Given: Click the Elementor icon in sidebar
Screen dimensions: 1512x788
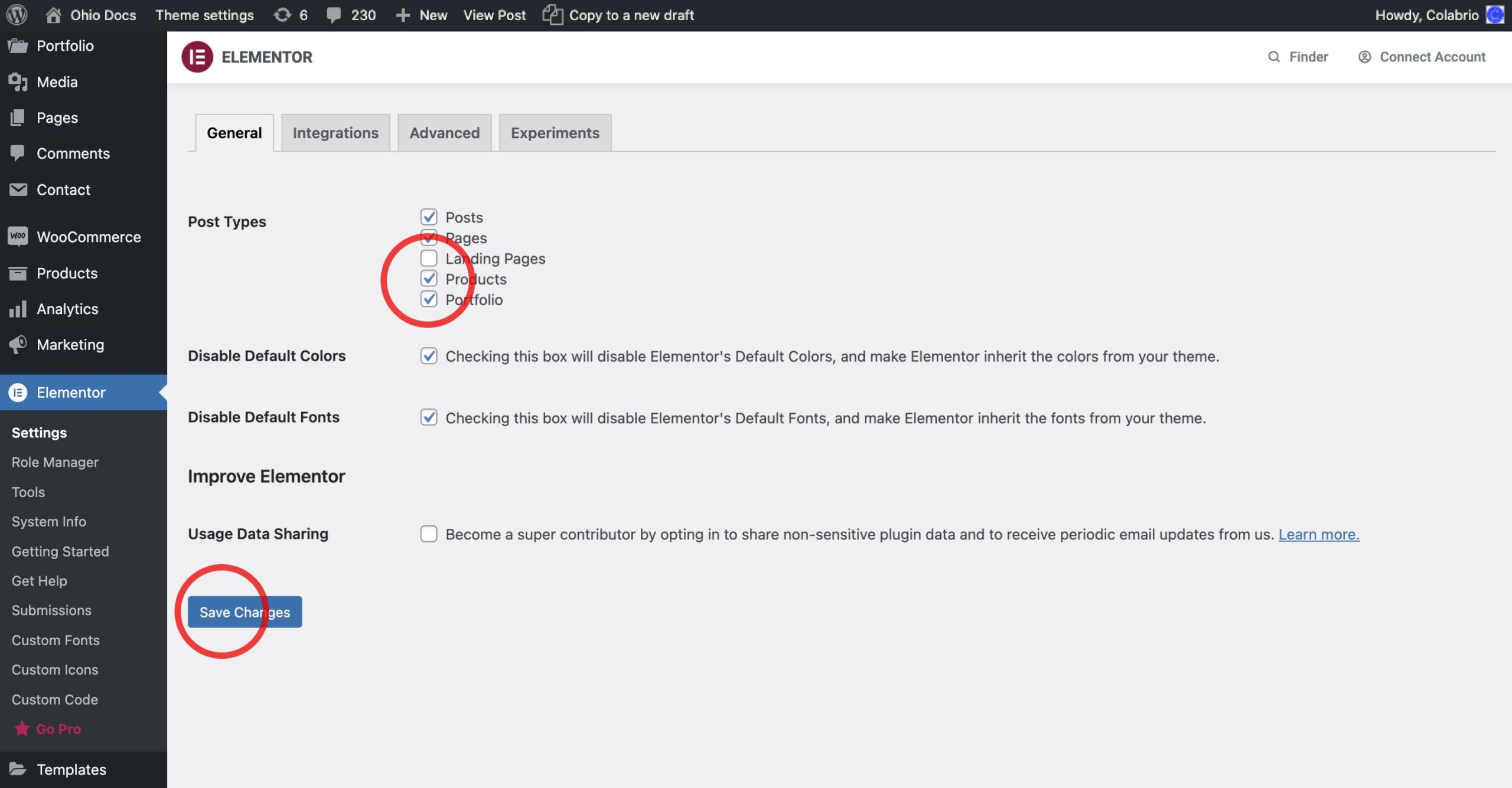Looking at the screenshot, I should click(x=18, y=393).
